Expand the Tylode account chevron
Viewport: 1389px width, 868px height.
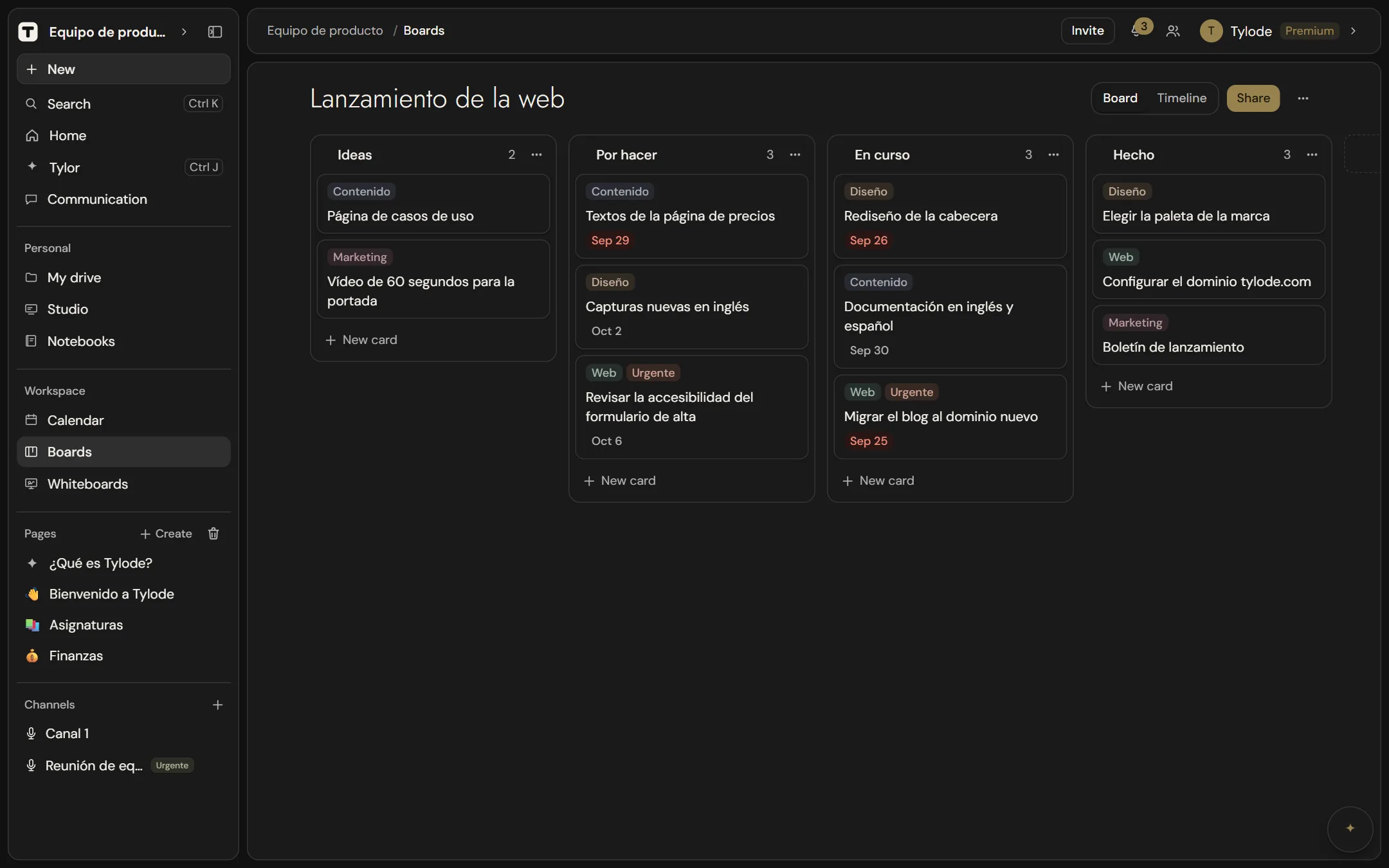pos(1353,31)
